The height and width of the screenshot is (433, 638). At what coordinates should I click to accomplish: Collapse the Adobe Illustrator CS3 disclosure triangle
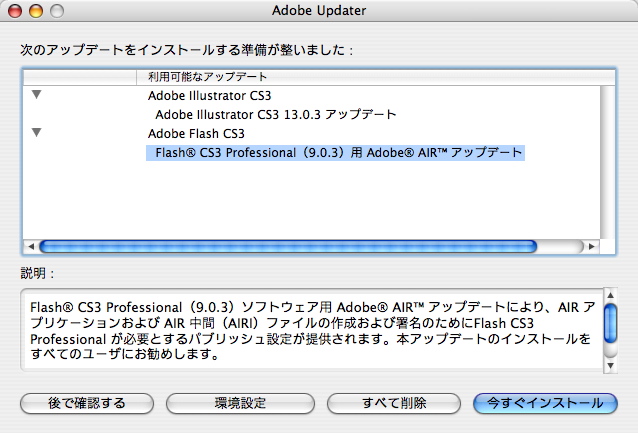pyautogui.click(x=37, y=95)
